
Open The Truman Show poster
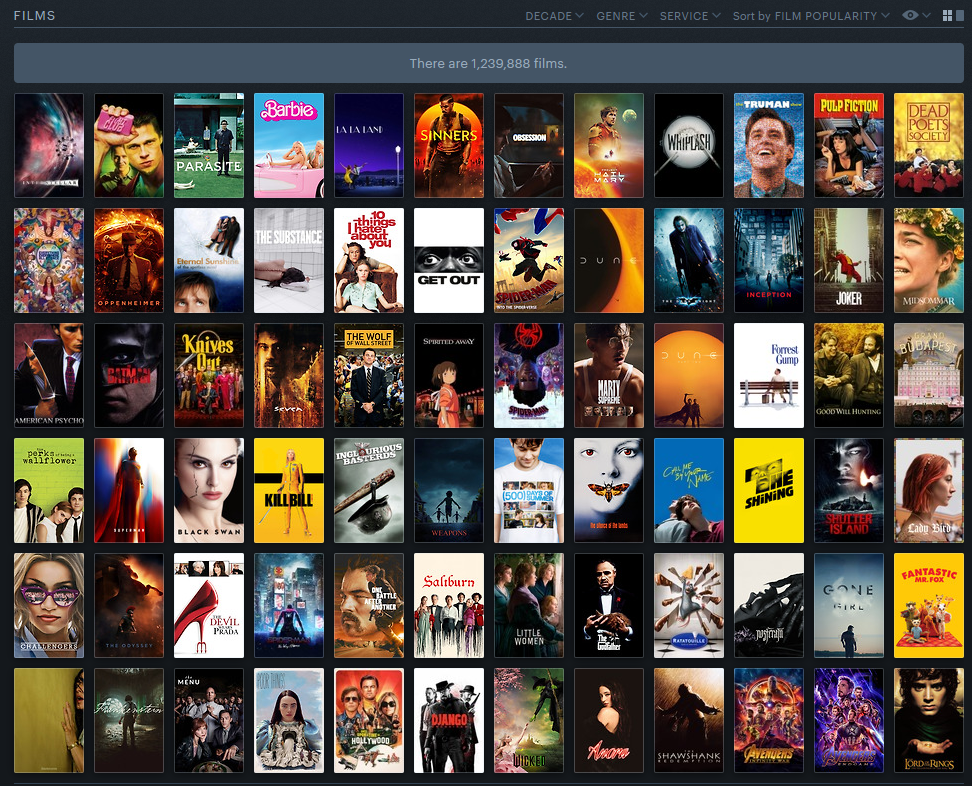[769, 146]
